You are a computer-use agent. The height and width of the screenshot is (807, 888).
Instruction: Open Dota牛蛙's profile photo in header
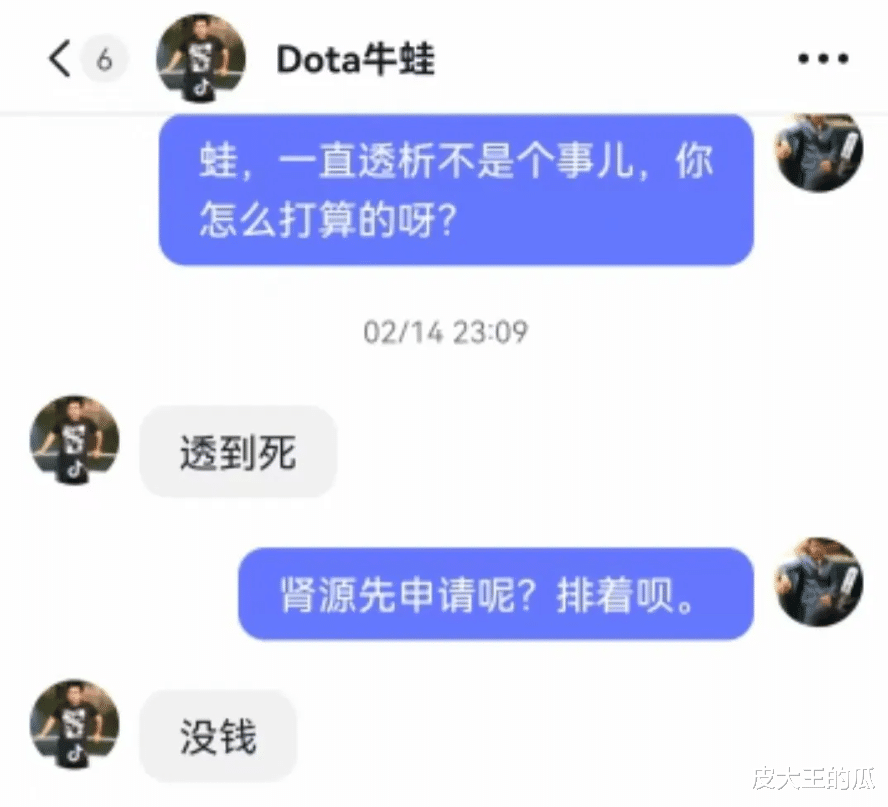click(x=200, y=58)
